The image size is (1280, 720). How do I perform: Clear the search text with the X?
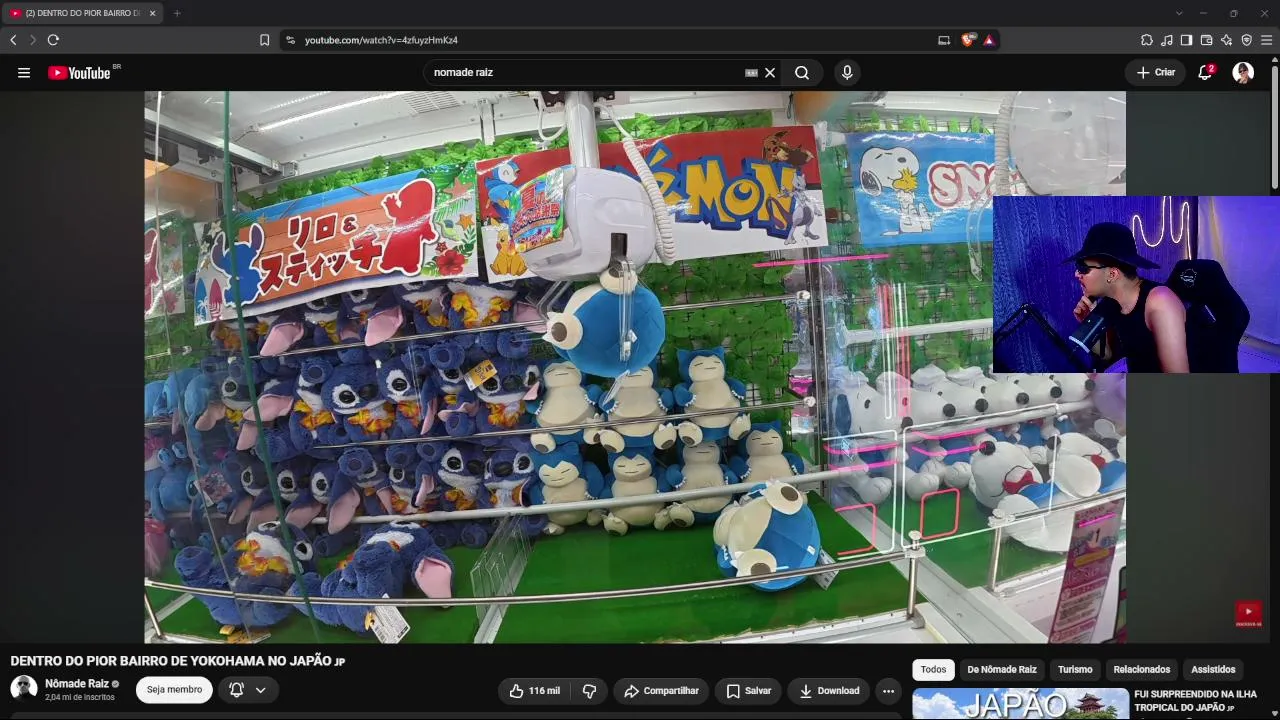pyautogui.click(x=770, y=72)
